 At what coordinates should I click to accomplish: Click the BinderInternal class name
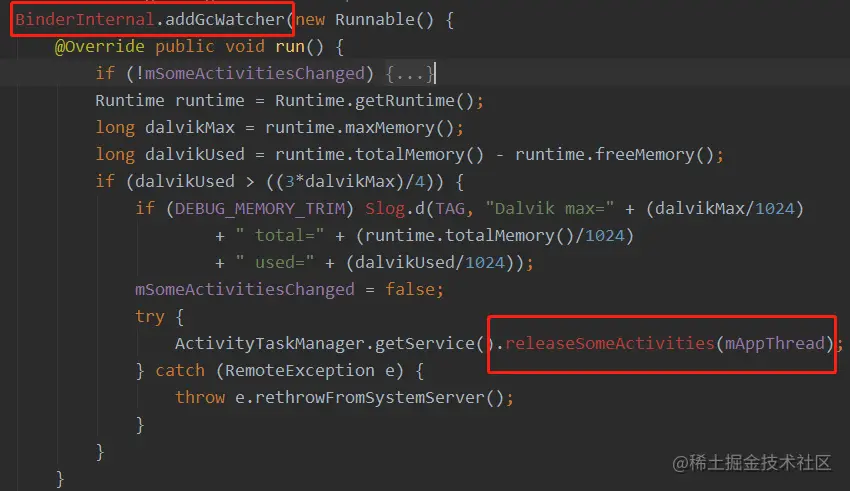(x=85, y=20)
